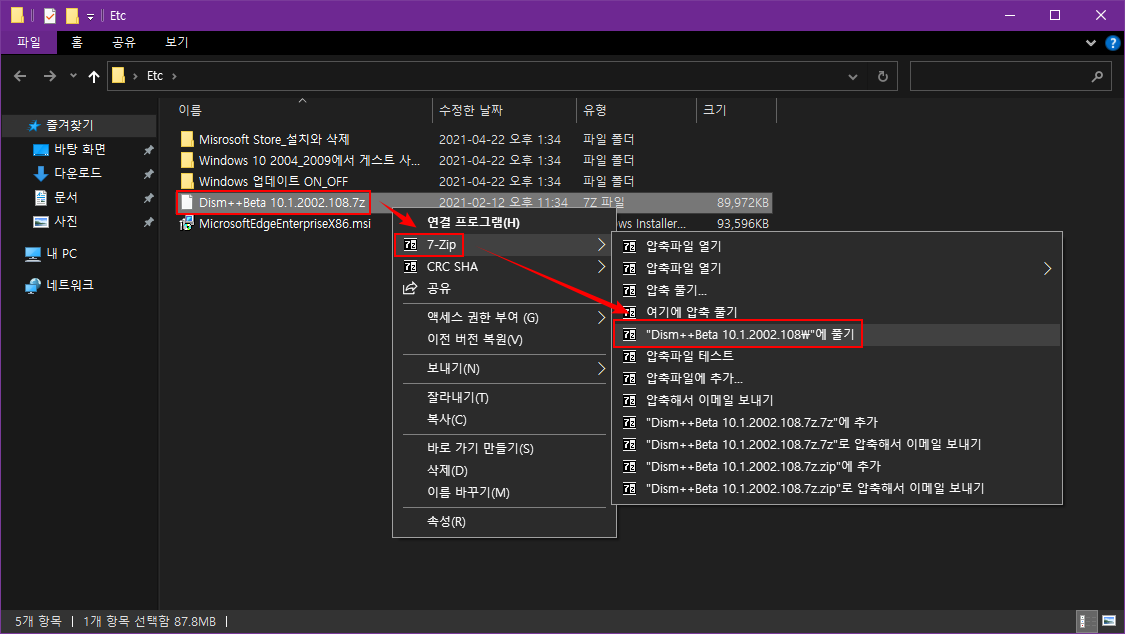This screenshot has width=1125, height=634.
Task: Open the 공유 ribbon tab
Action: point(124,42)
